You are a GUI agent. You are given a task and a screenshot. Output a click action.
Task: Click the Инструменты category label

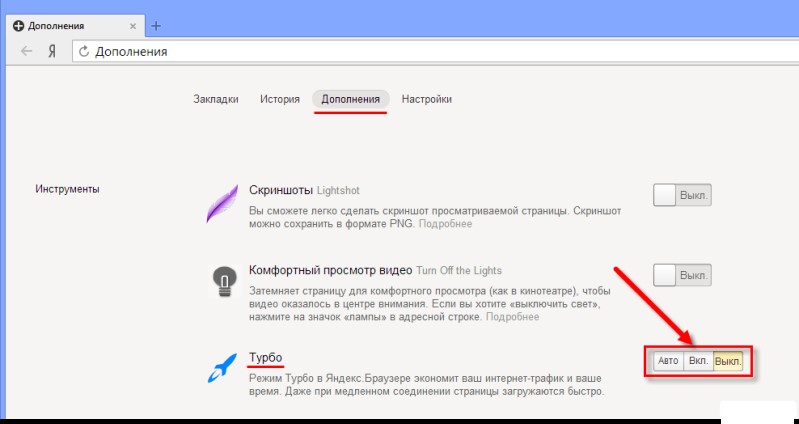click(x=67, y=189)
